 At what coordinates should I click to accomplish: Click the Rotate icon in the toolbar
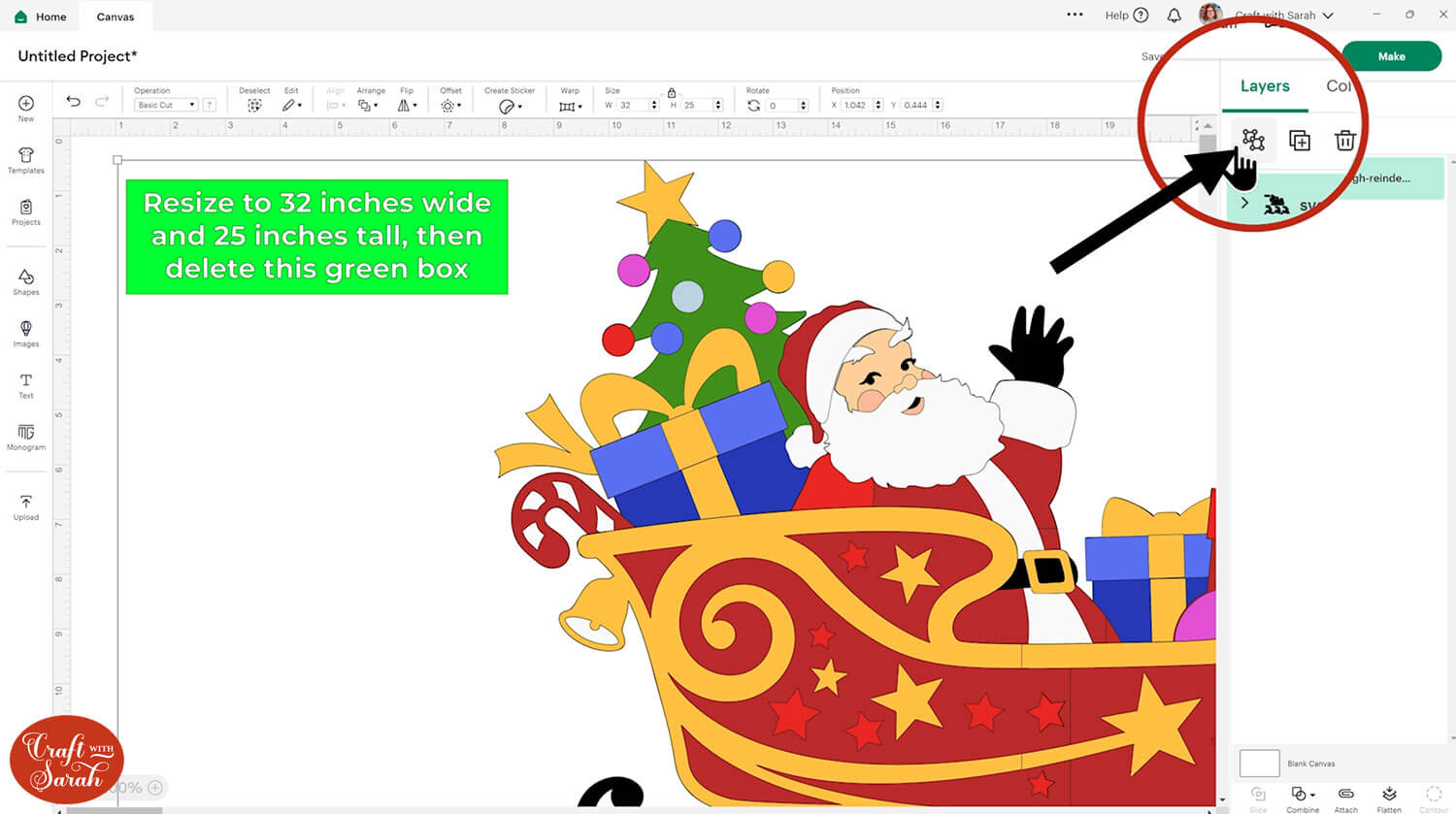754,105
